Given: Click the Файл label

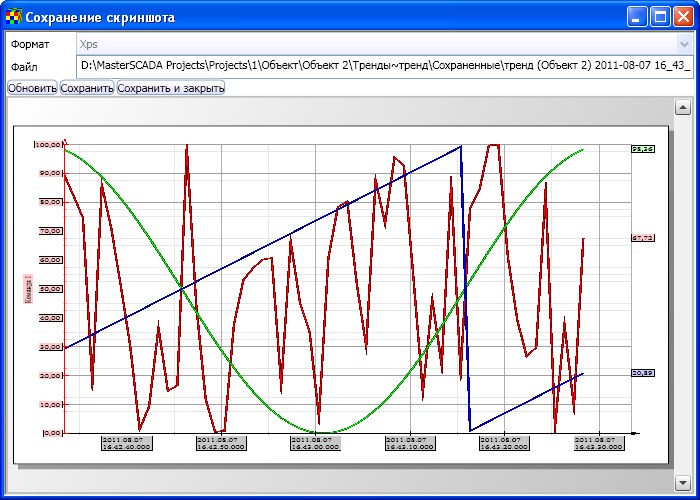Looking at the screenshot, I should point(24,67).
